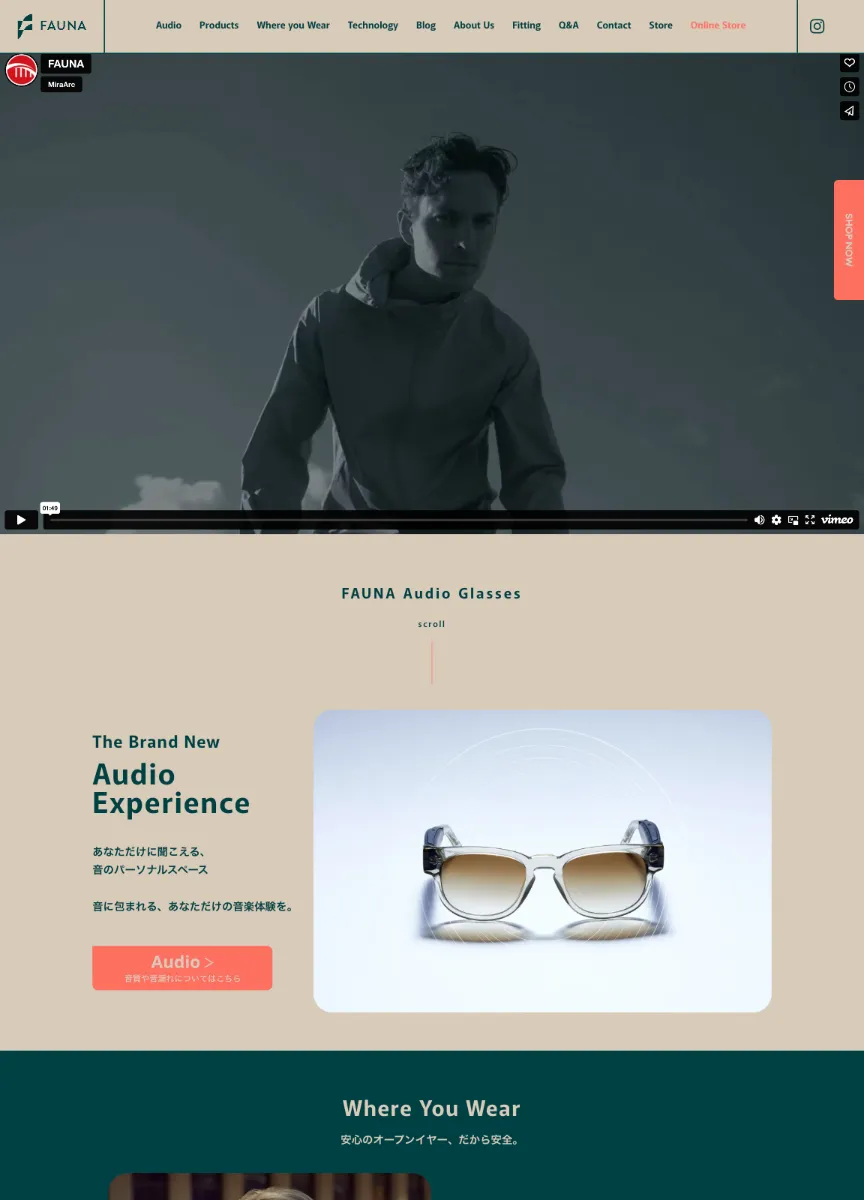The image size is (864, 1200).
Task: Seek along the video progress bar
Action: pos(398,520)
